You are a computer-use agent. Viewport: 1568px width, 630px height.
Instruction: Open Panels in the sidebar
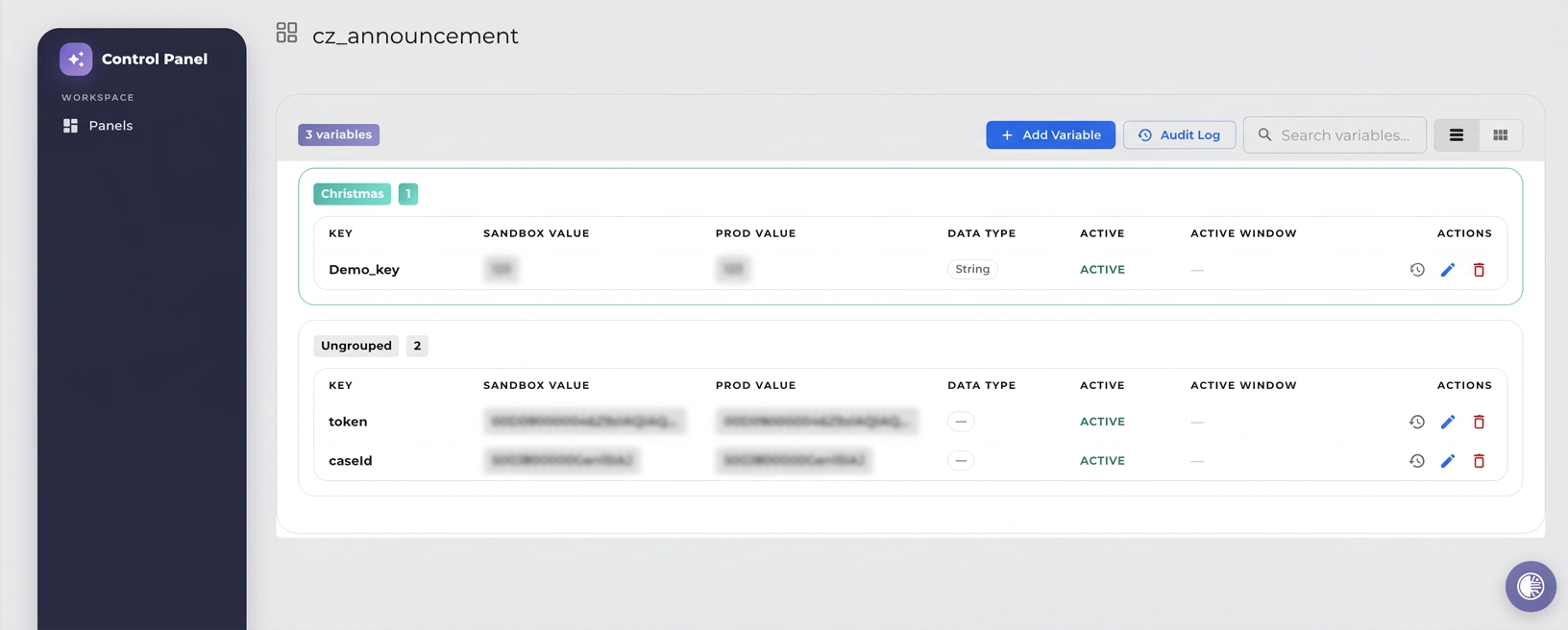click(x=98, y=126)
